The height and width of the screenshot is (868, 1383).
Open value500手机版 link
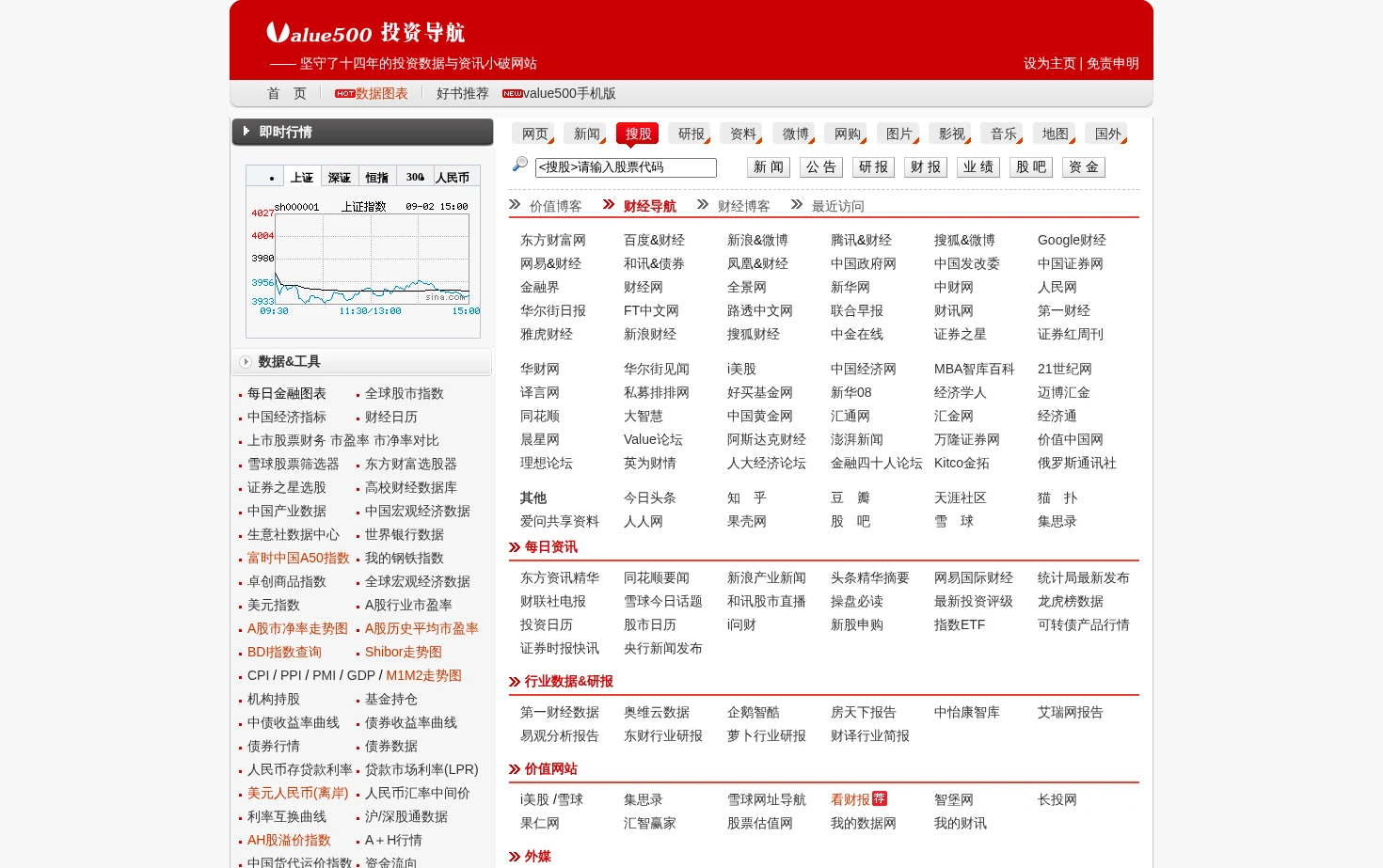(x=570, y=93)
